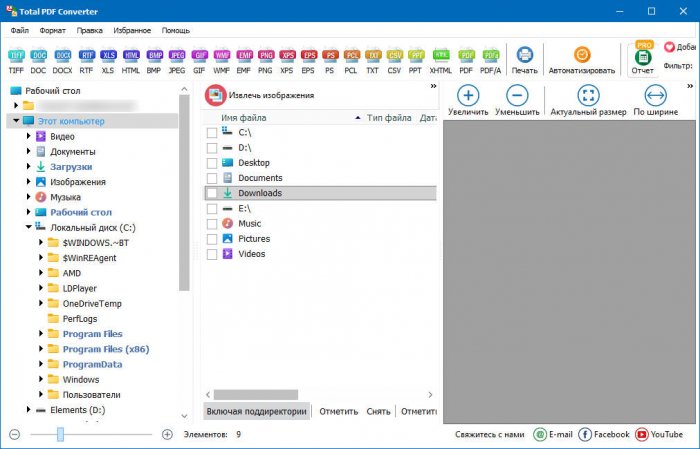Pick the RTF format icon
This screenshot has height=449, width=700.
[86, 56]
